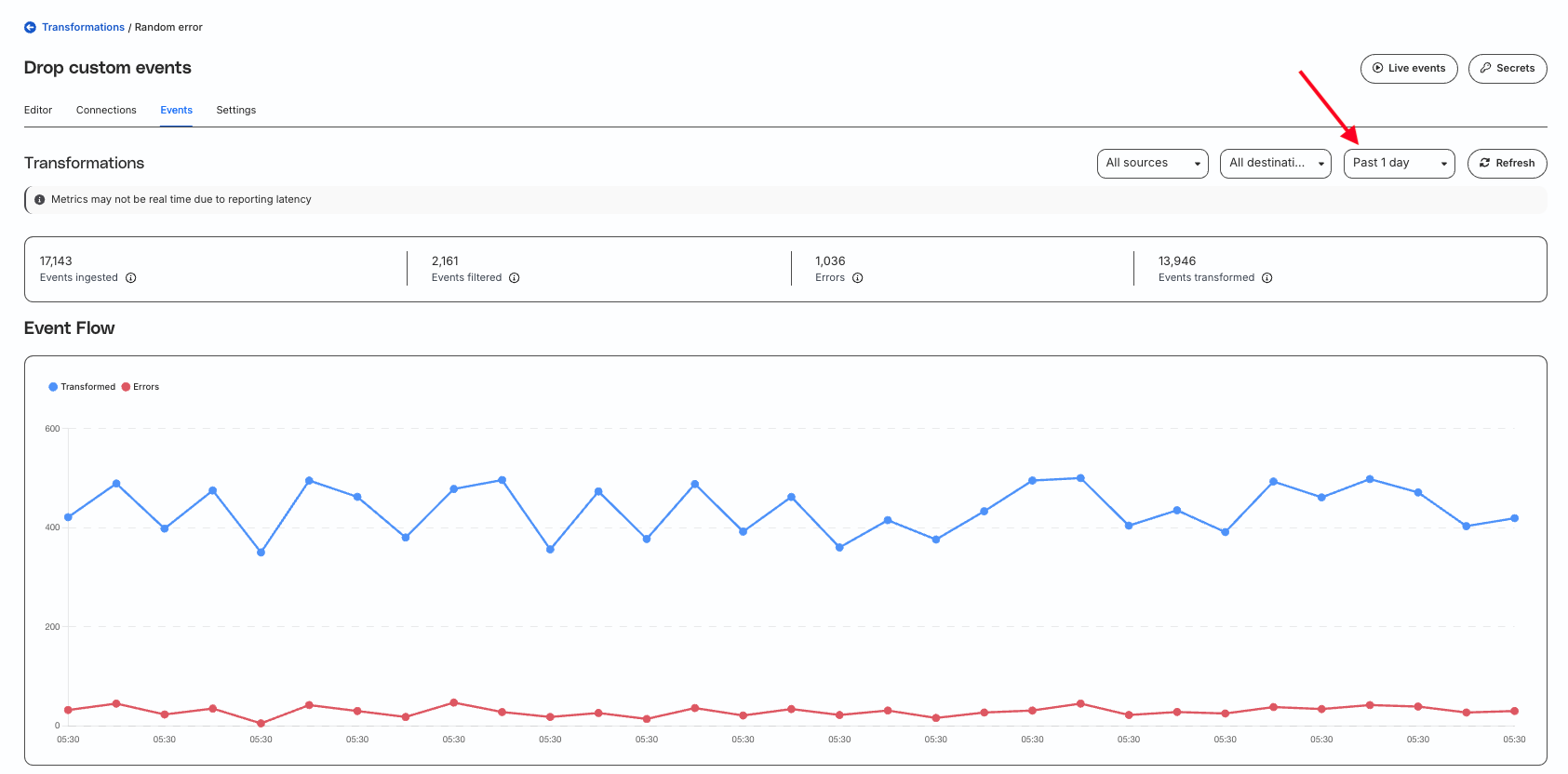The image size is (1568, 774).
Task: Click the 13,946 events transformed value
Action: click(x=1177, y=261)
